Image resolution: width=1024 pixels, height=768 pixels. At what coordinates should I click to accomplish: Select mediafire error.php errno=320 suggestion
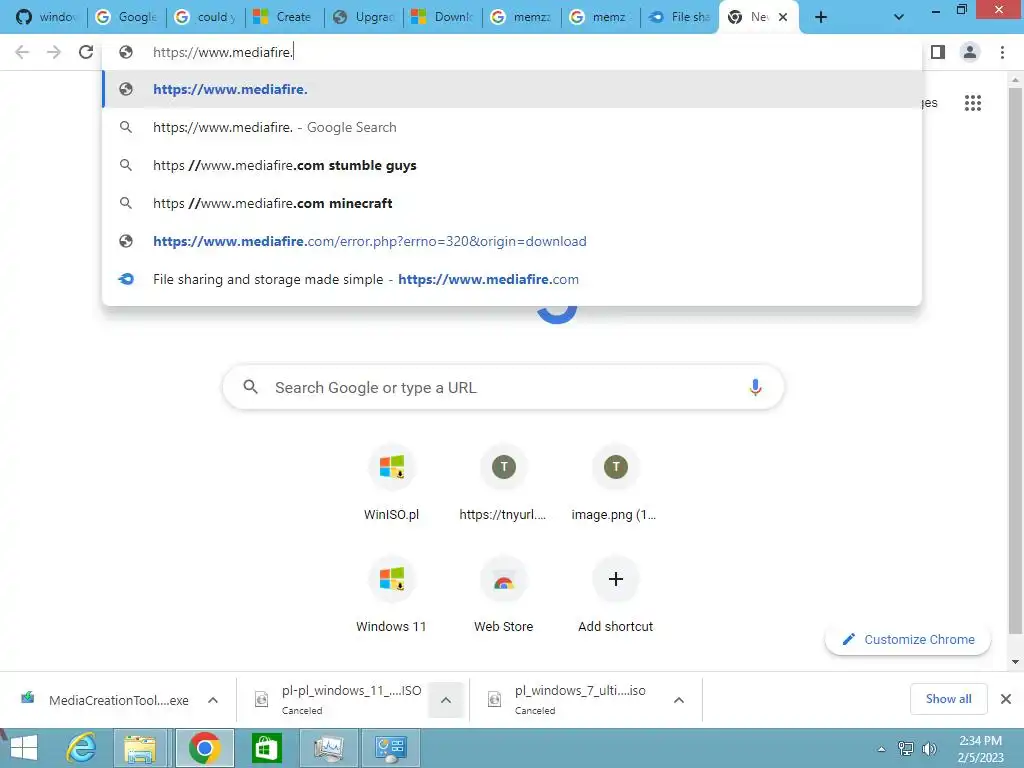513,241
